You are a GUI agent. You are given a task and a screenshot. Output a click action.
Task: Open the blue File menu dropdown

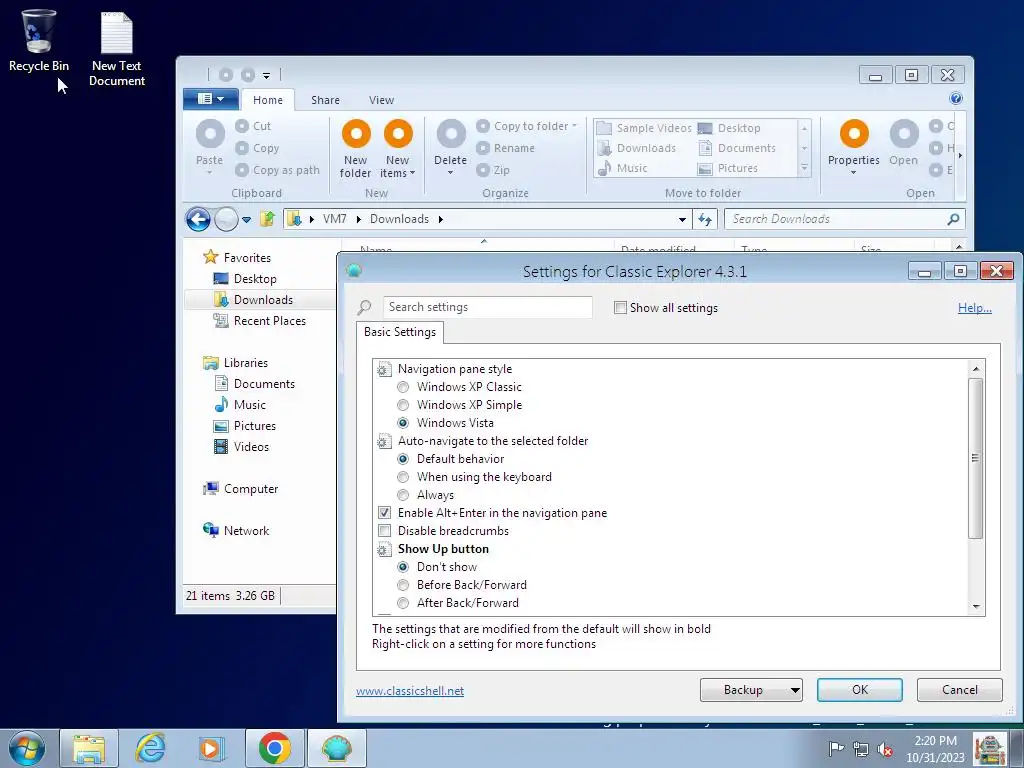pos(211,99)
